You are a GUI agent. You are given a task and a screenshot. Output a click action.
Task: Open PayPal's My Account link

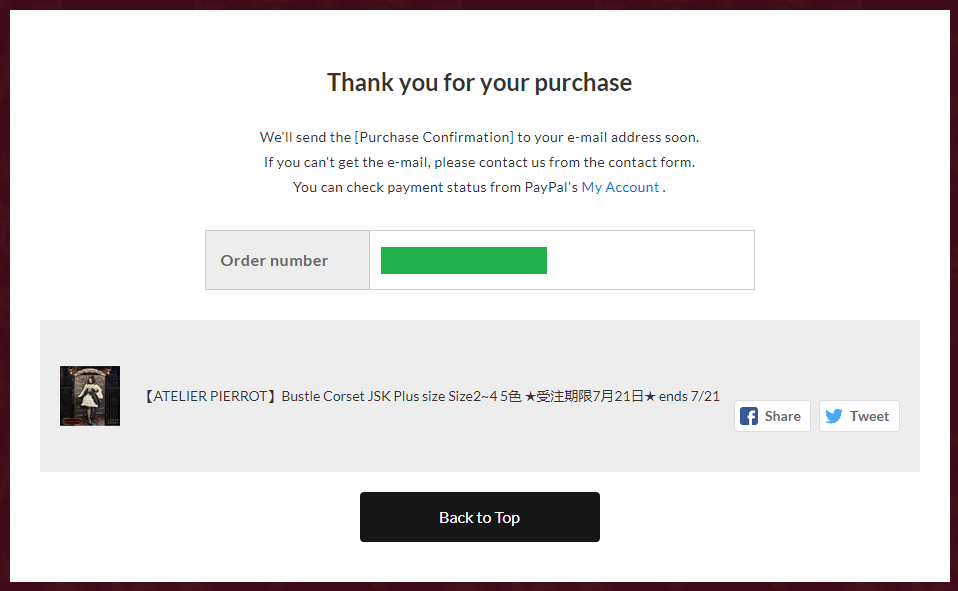(x=620, y=187)
